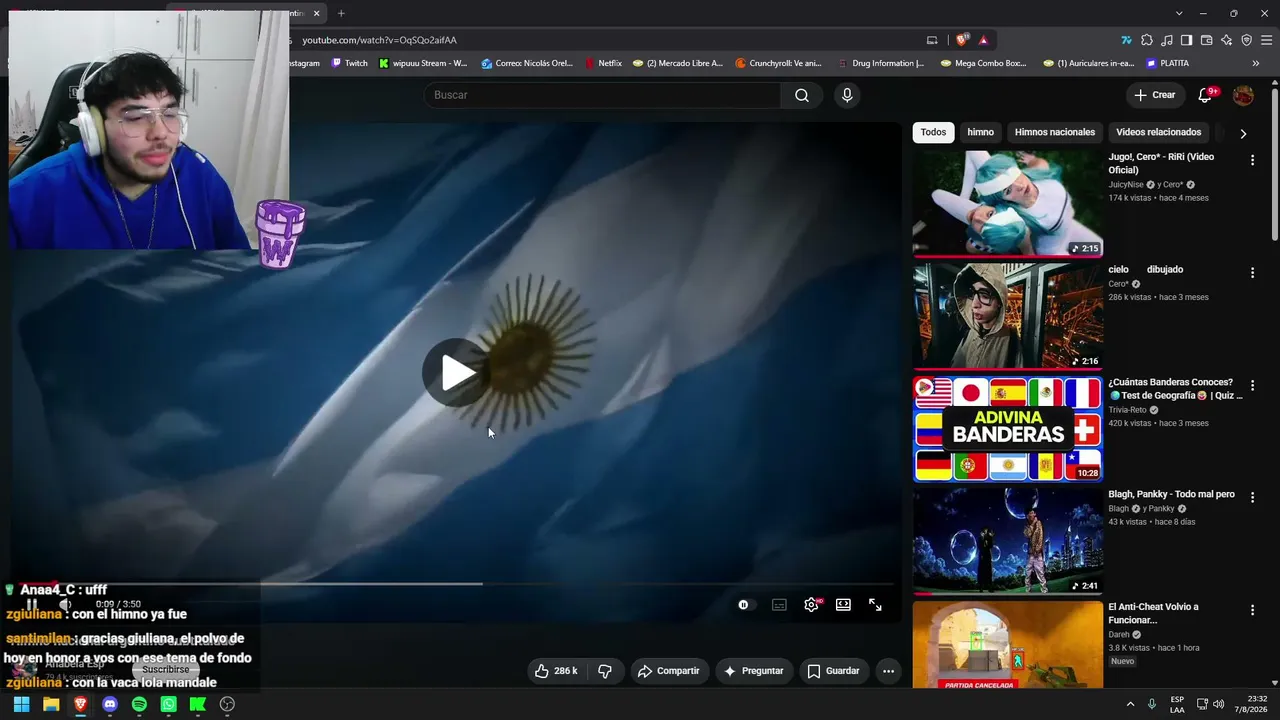
Task: Expand the hidden bookmarks overflow chevron
Action: (1255, 63)
